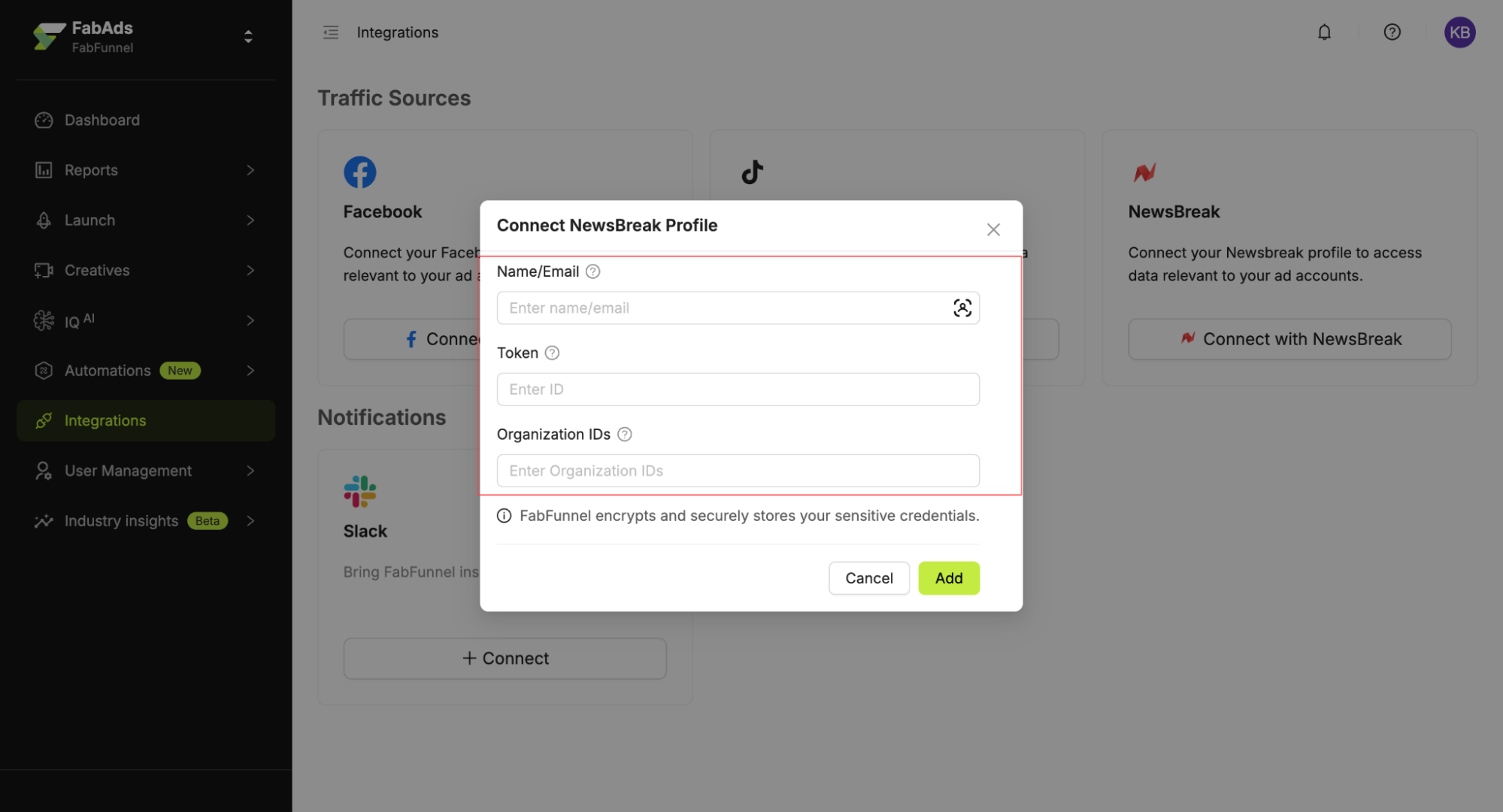Close the Connect NewsBreak Profile dialog
Screen dimensions: 1503x812
992,230
